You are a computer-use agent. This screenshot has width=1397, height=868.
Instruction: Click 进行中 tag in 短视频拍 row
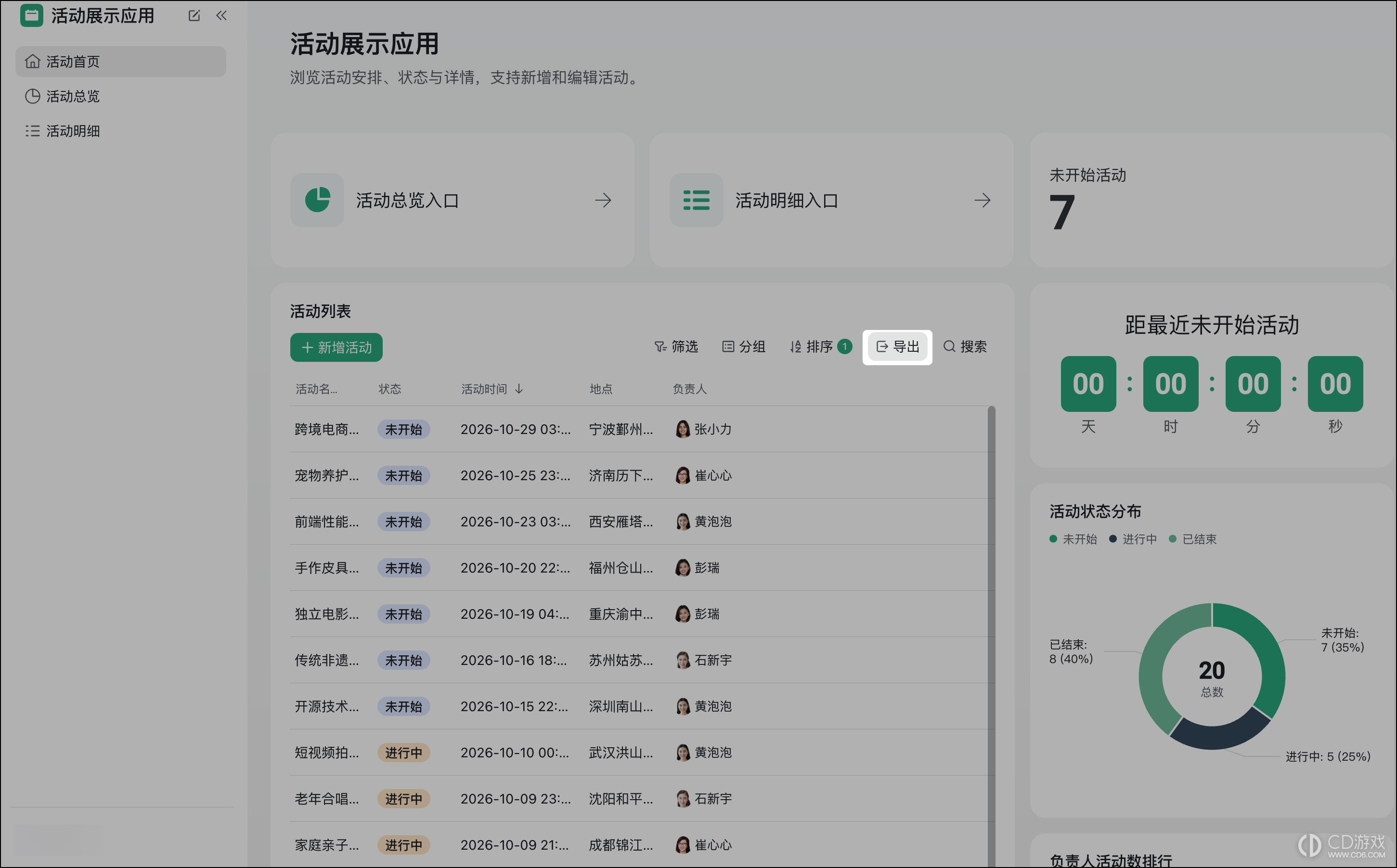404,753
